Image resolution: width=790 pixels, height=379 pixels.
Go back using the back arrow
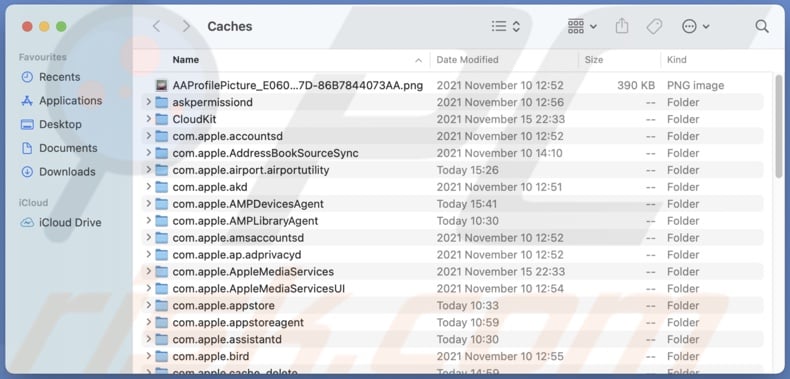click(156, 26)
